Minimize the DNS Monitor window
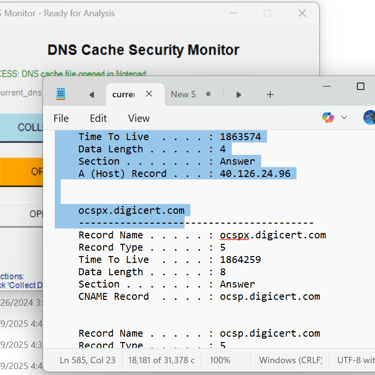 pos(233,13)
